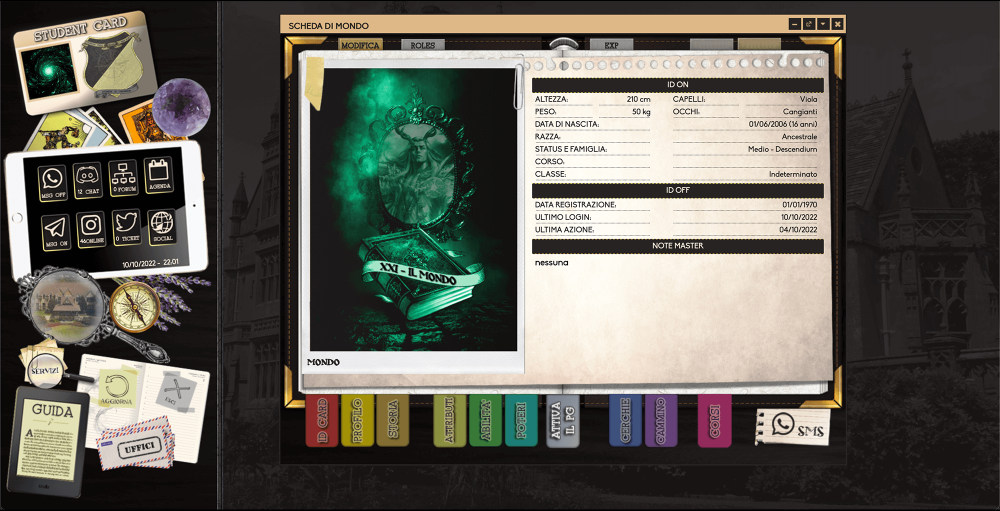The image size is (1000, 511).
Task: Open the ID Card bookmark tab
Action: pyautogui.click(x=322, y=420)
